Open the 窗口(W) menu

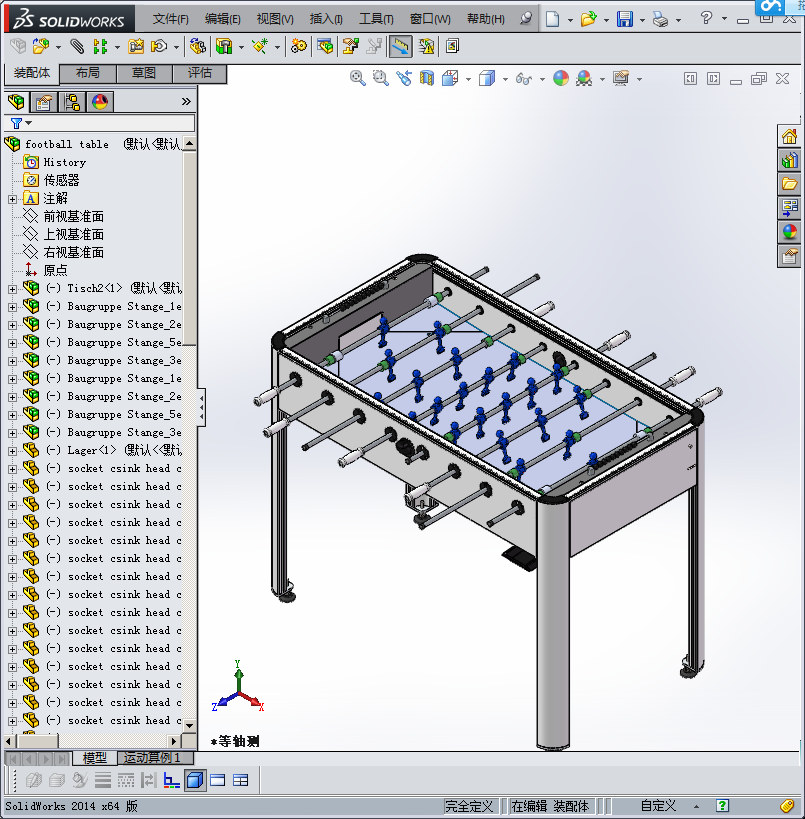(x=430, y=19)
